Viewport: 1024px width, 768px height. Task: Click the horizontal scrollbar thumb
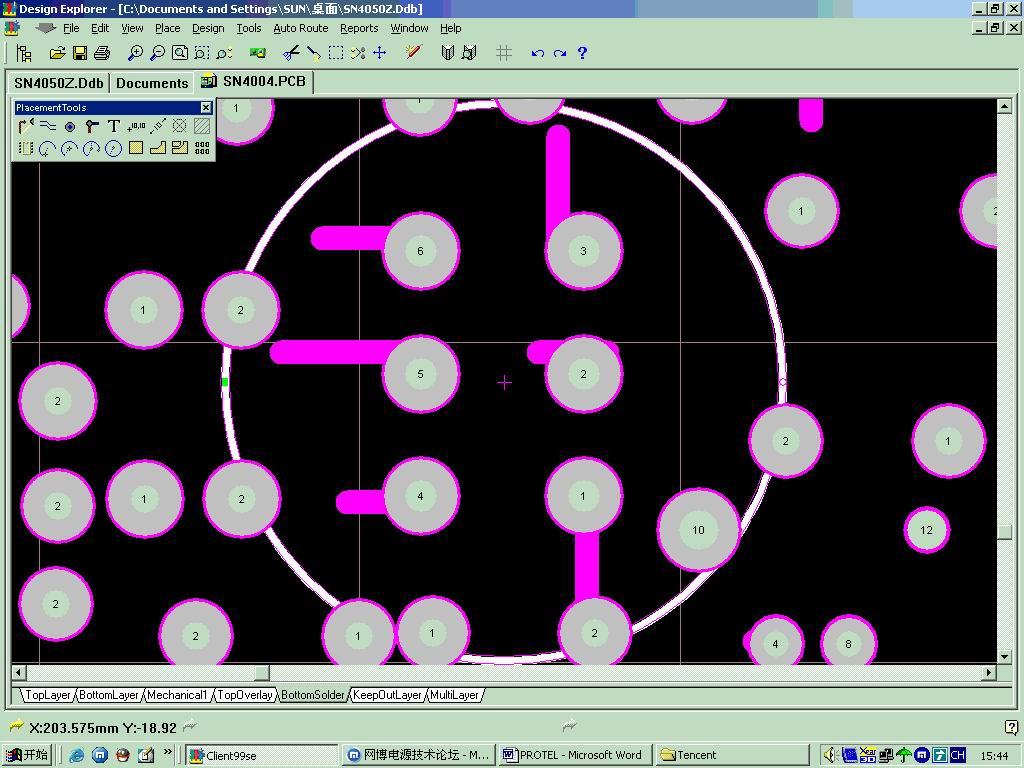(x=261, y=673)
